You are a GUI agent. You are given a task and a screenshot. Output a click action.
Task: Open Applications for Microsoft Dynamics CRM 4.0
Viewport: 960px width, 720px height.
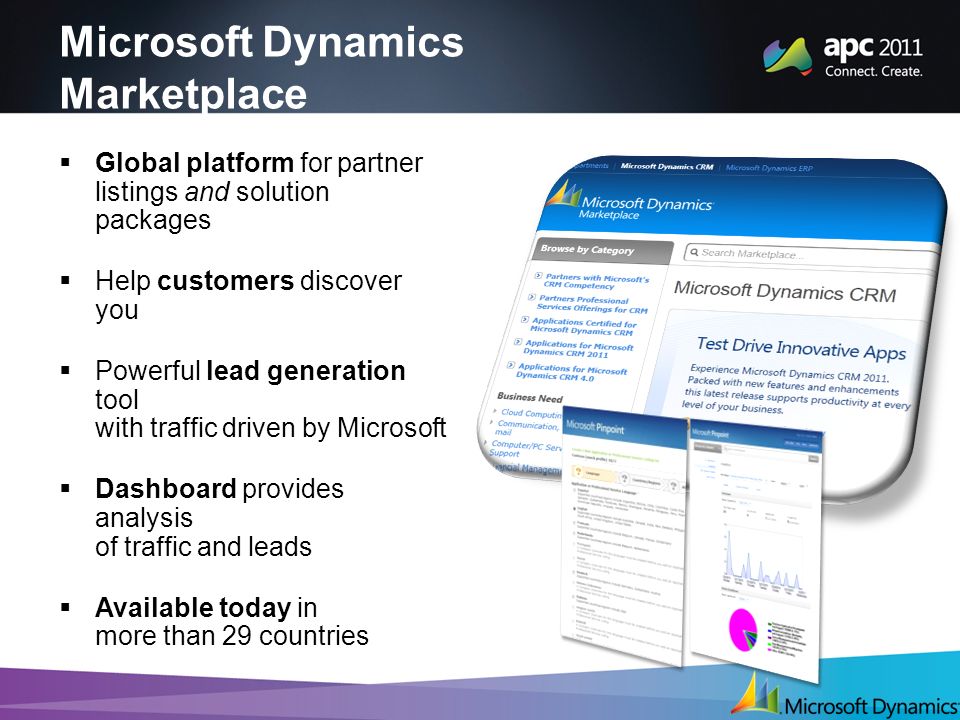[571, 372]
